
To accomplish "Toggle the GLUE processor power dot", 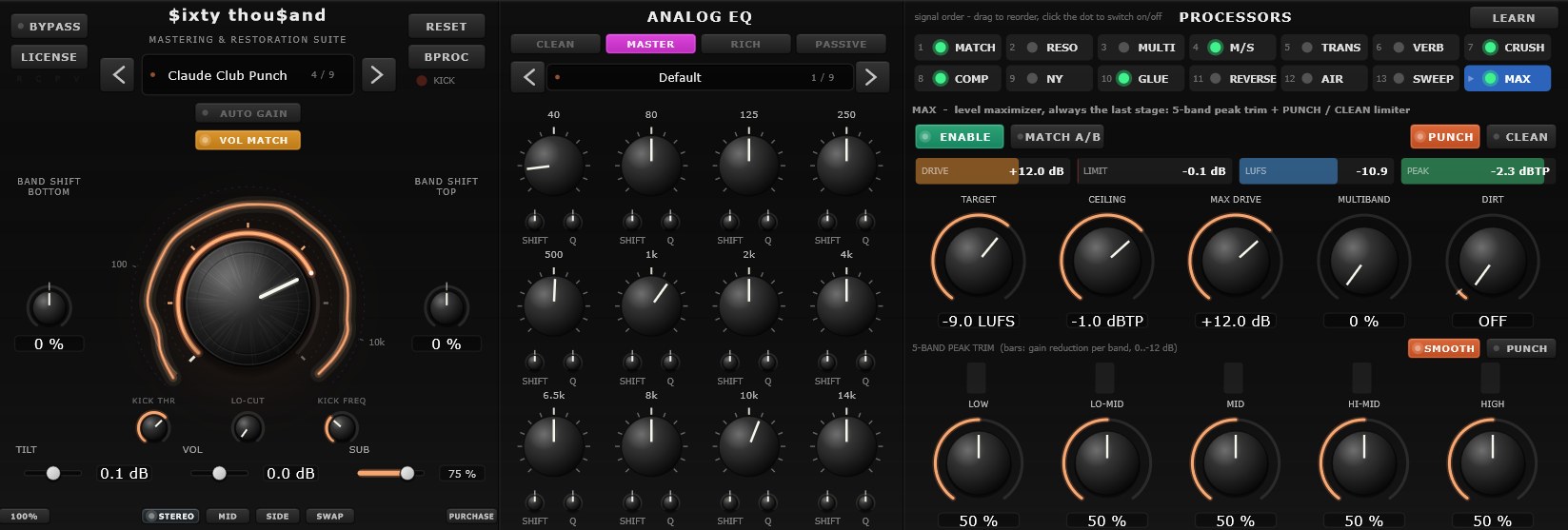I will [1123, 79].
